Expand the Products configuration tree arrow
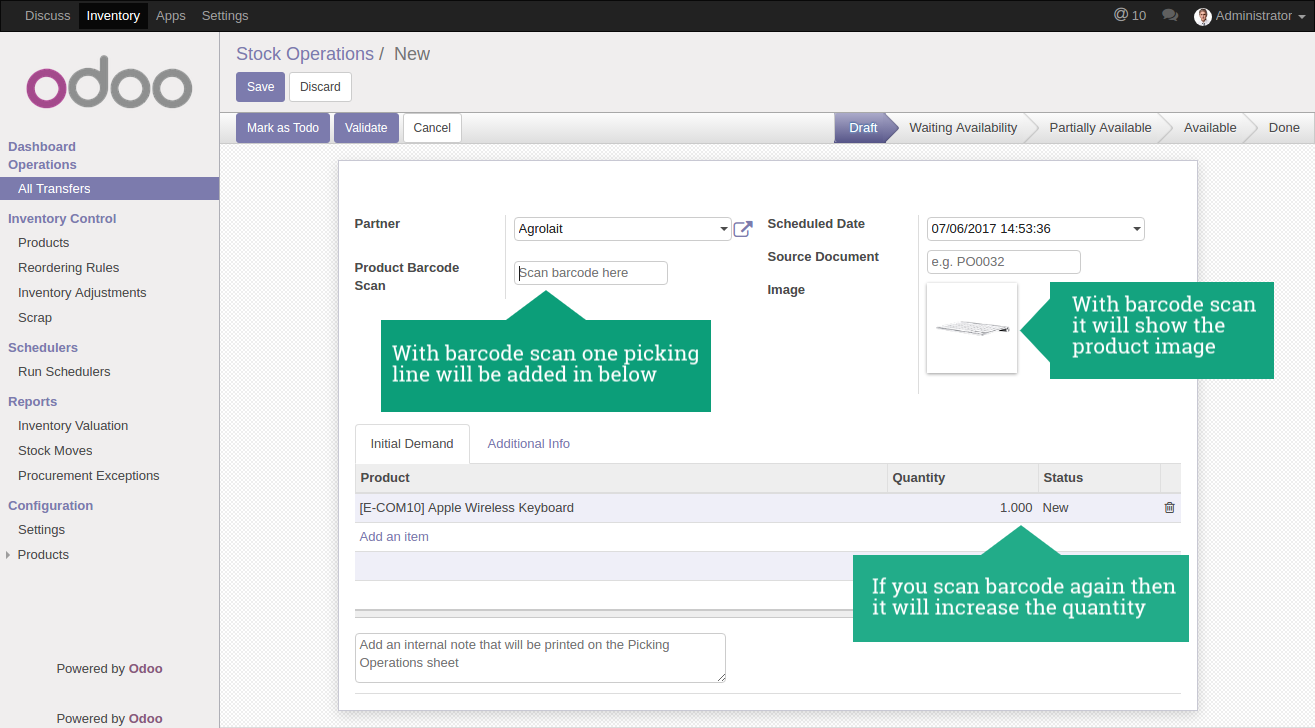1315x728 pixels. coord(8,555)
